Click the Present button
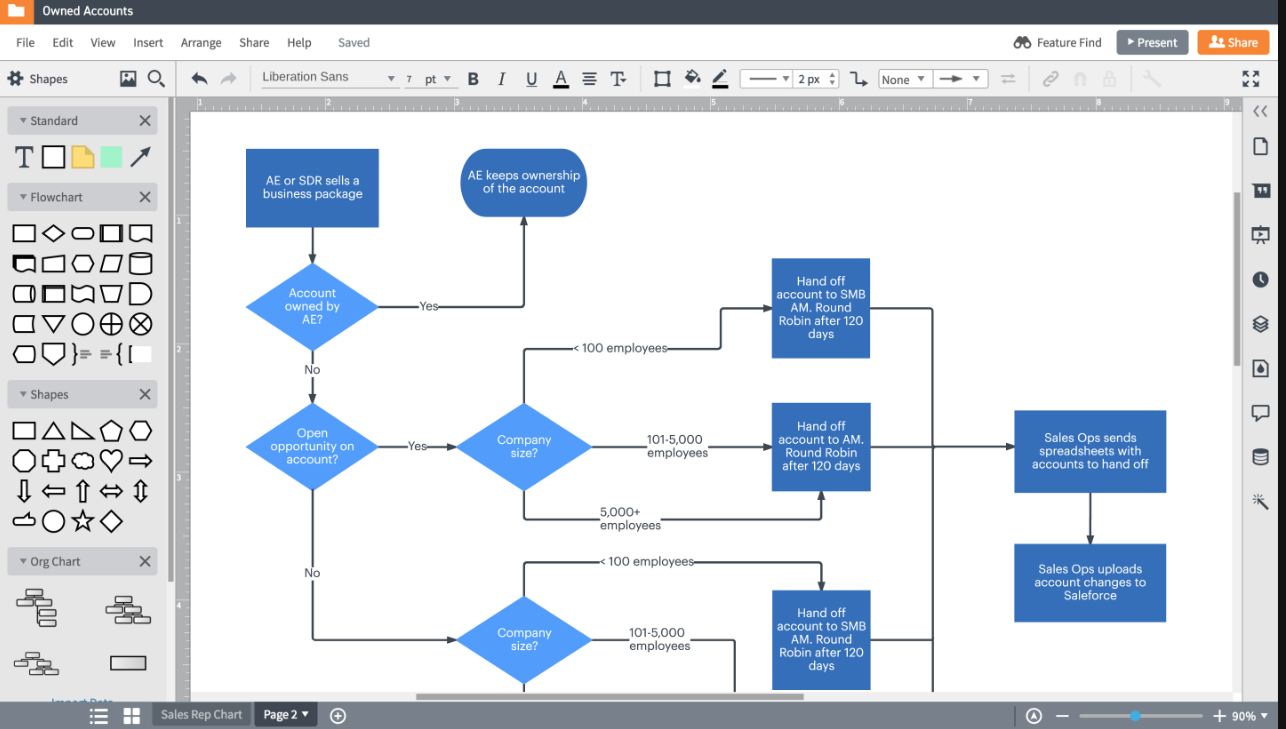 (1152, 42)
